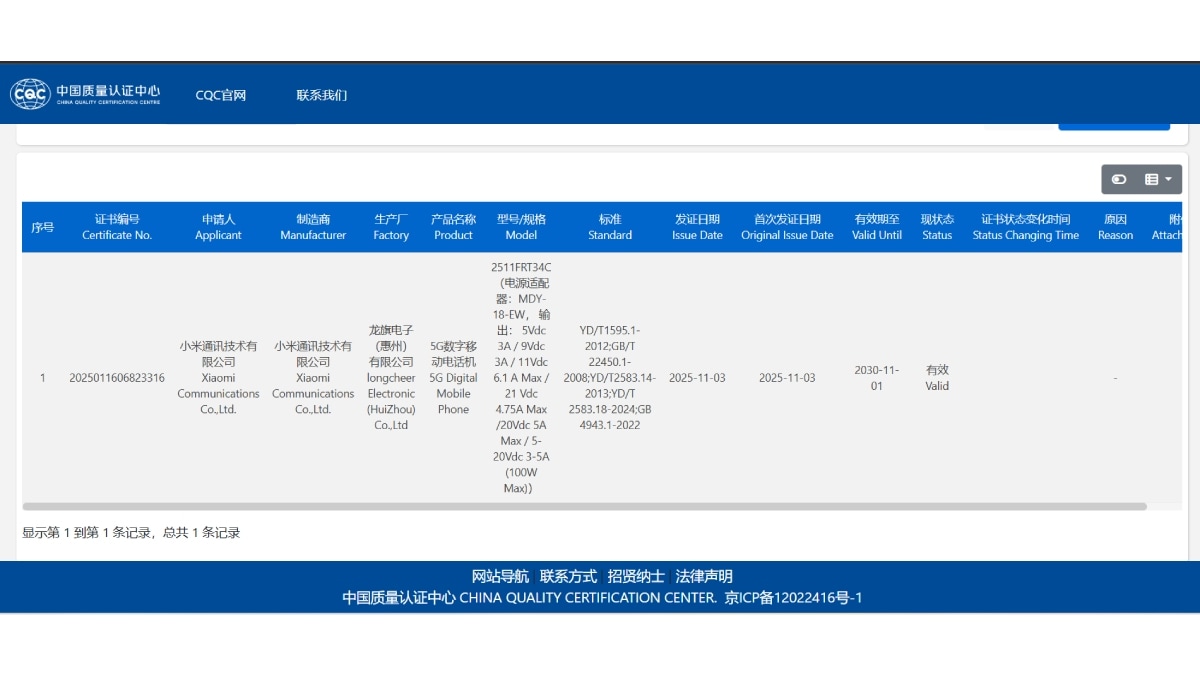1200x675 pixels.
Task: Select certificate number 2025011606823316 in the table
Action: coord(118,378)
